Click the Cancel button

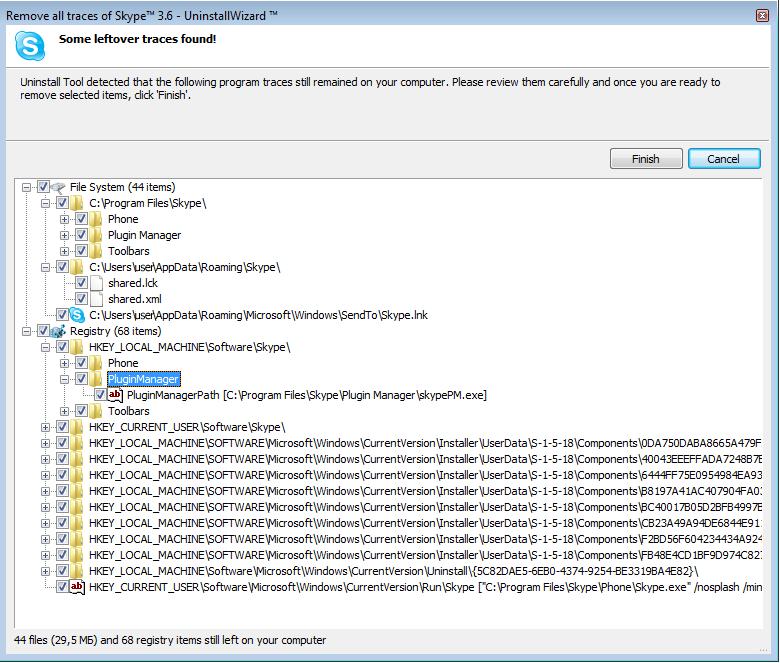(x=724, y=159)
